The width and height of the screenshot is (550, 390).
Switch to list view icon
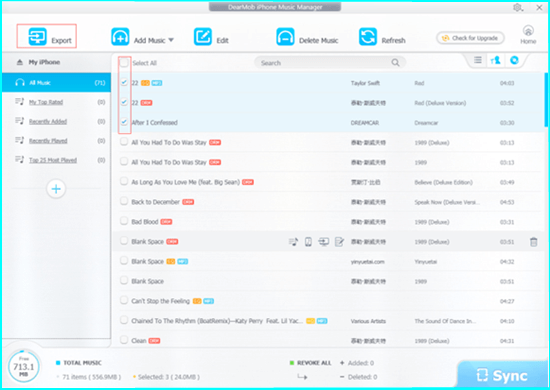click(478, 60)
